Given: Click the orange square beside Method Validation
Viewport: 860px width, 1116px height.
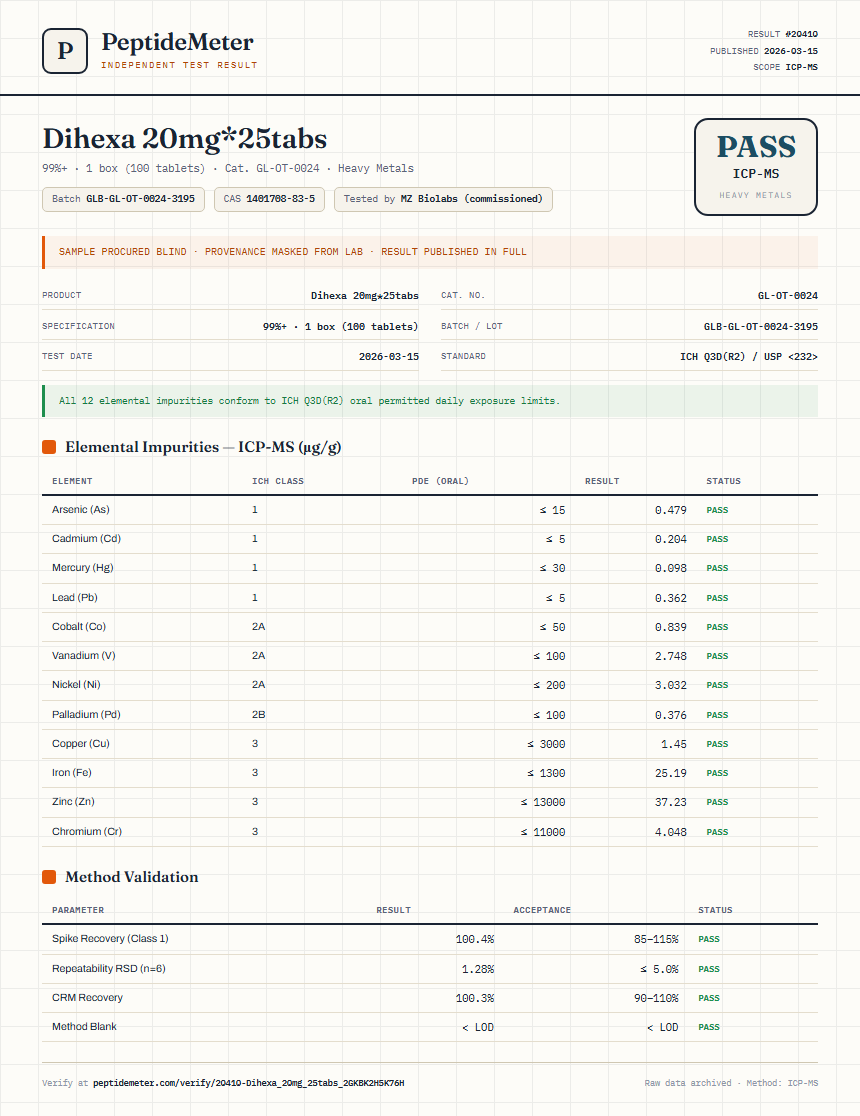Looking at the screenshot, I should click(x=49, y=877).
